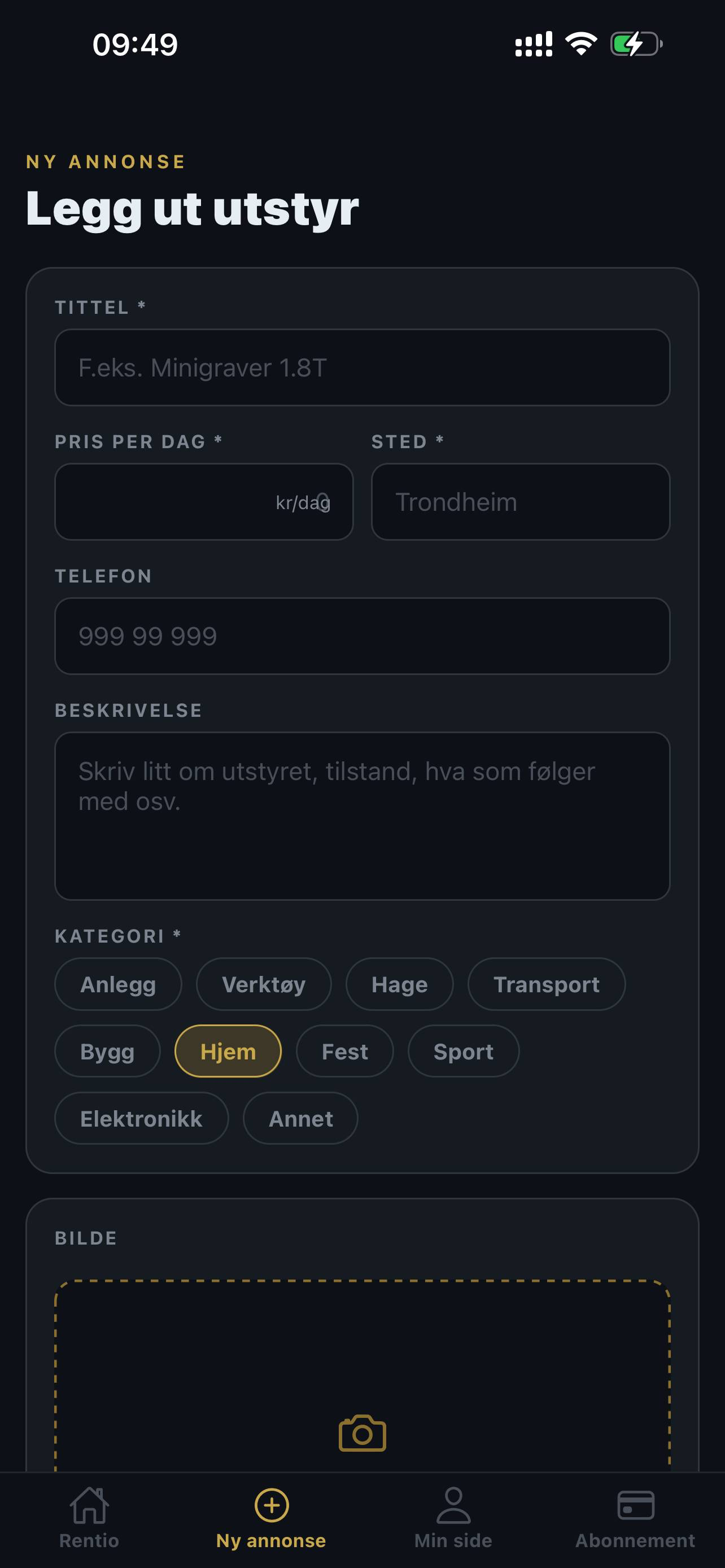The height and width of the screenshot is (1568, 725).
Task: Select the Anlegg category chip
Action: point(118,984)
